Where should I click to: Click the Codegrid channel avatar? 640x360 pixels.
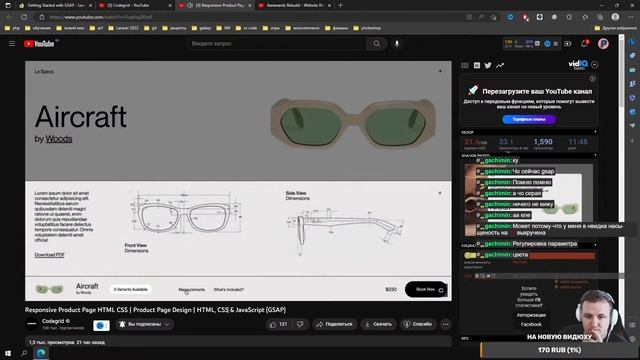[32, 324]
